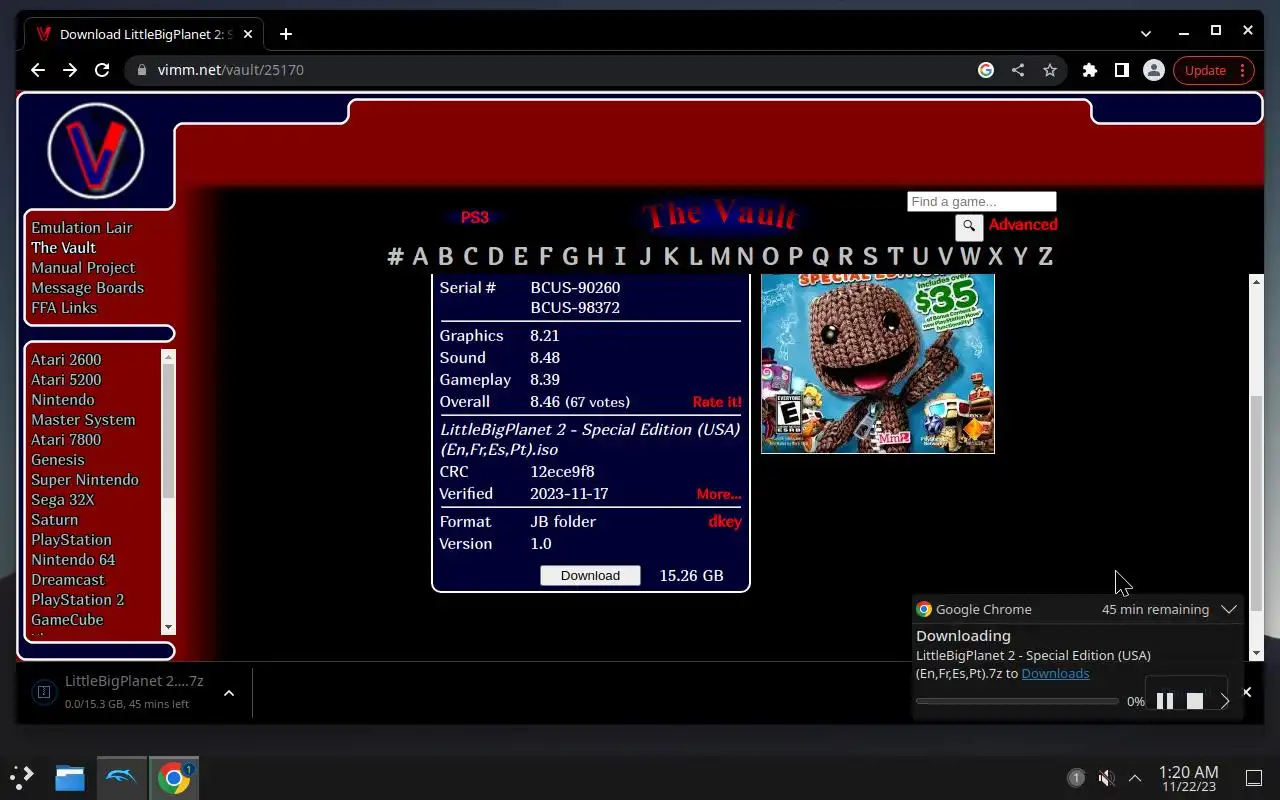Click Chrome icon in taskbar

174,778
